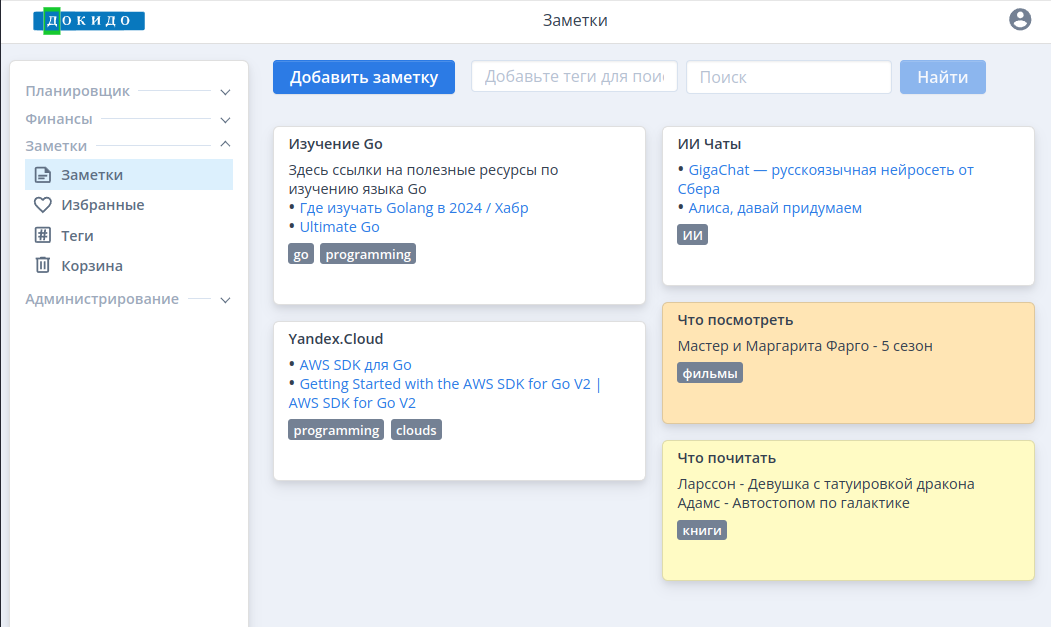Click text Мастер и Маргарита Фарго - 5 сезон
Viewport: 1051px width, 627px height.
coord(805,346)
